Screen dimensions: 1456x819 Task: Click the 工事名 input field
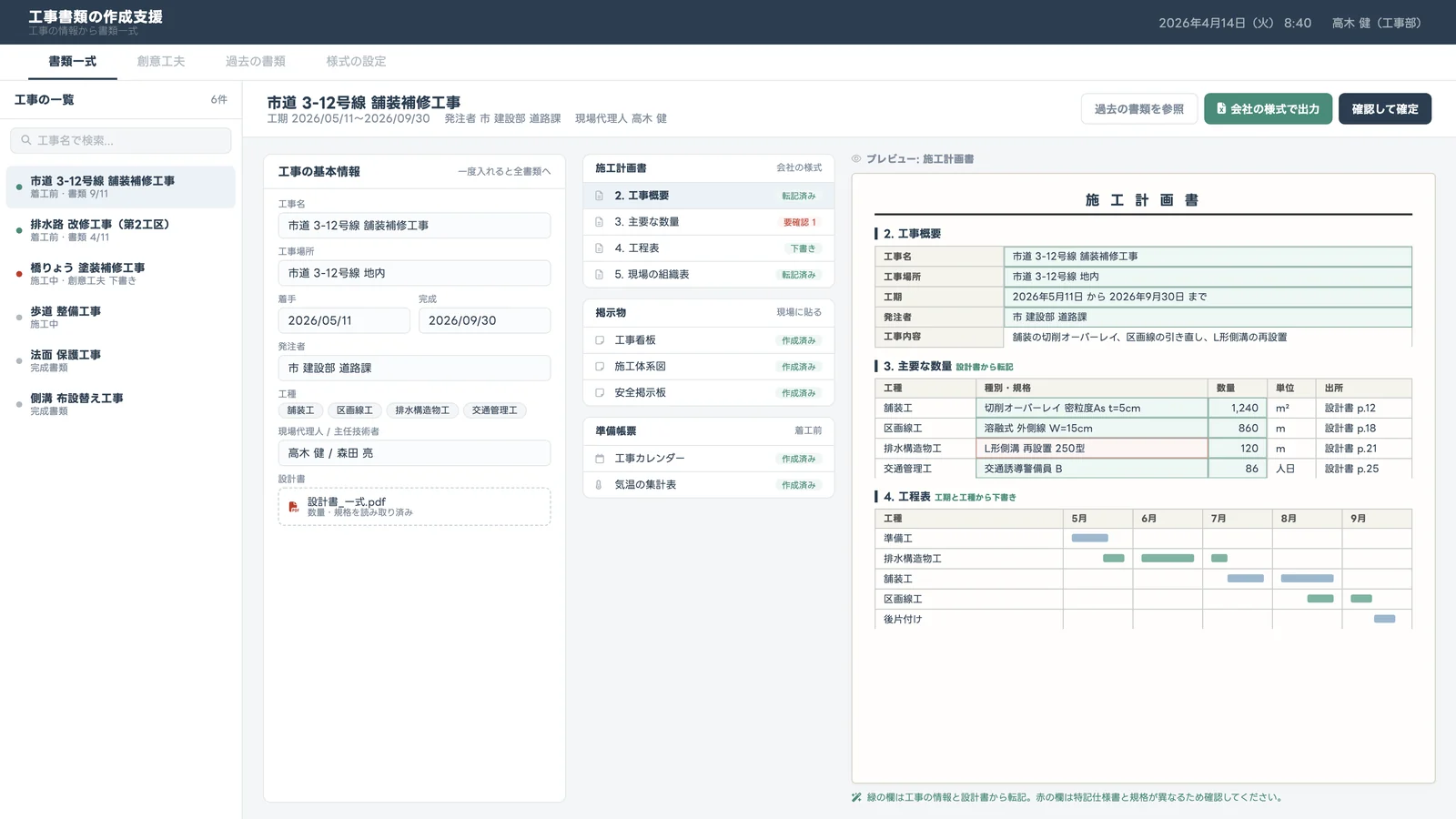[414, 226]
